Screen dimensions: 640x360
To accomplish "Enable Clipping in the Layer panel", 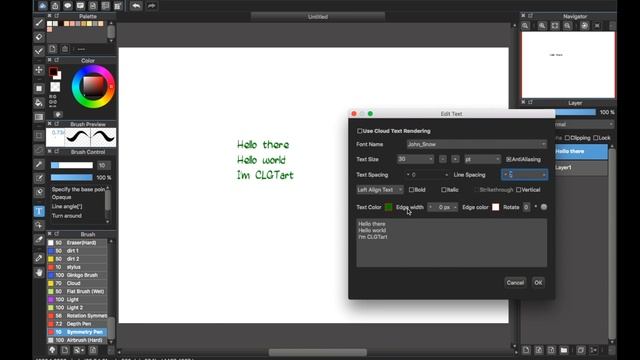I will coord(567,138).
